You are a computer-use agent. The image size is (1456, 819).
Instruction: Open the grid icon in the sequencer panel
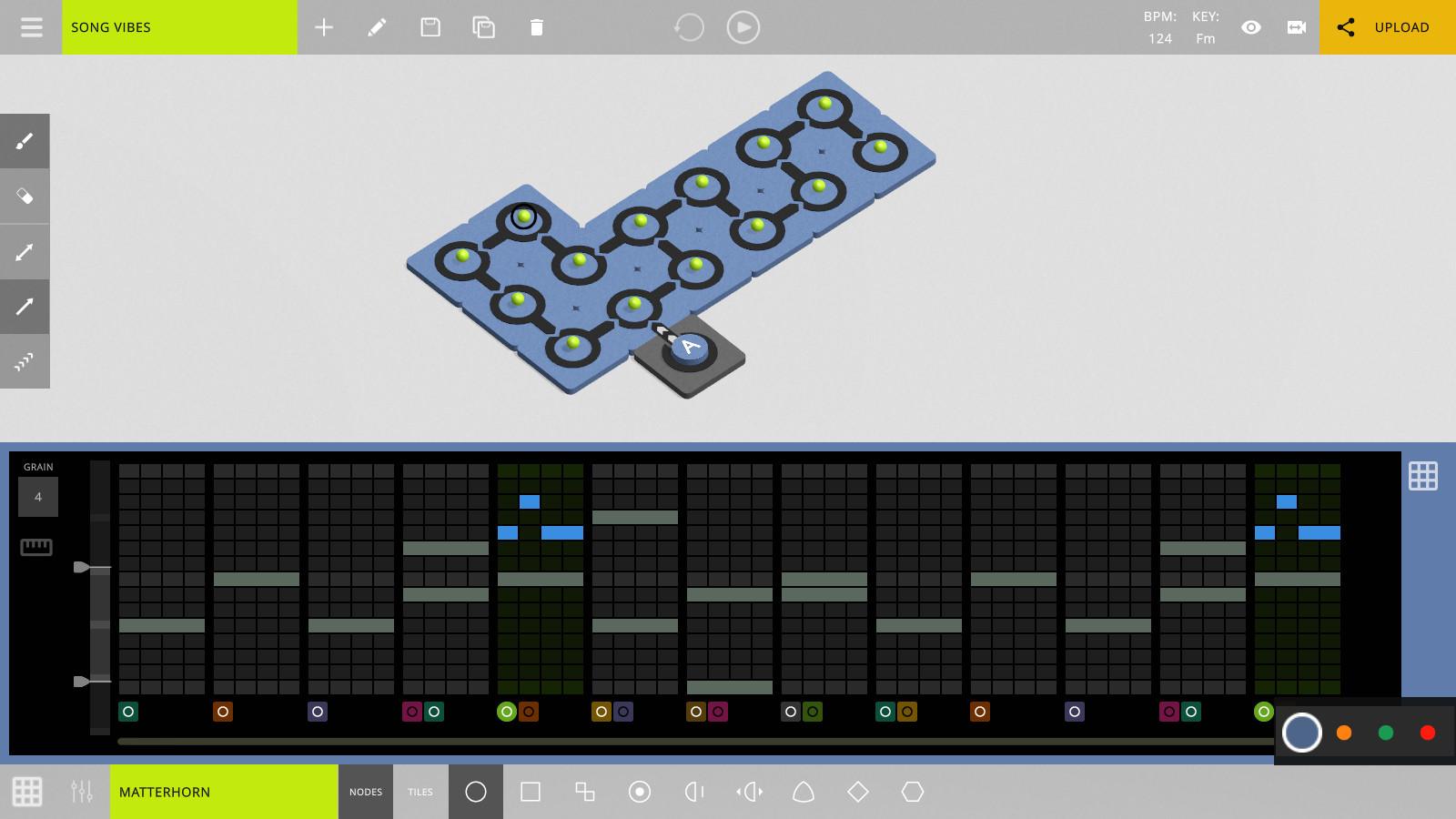pyautogui.click(x=1424, y=475)
